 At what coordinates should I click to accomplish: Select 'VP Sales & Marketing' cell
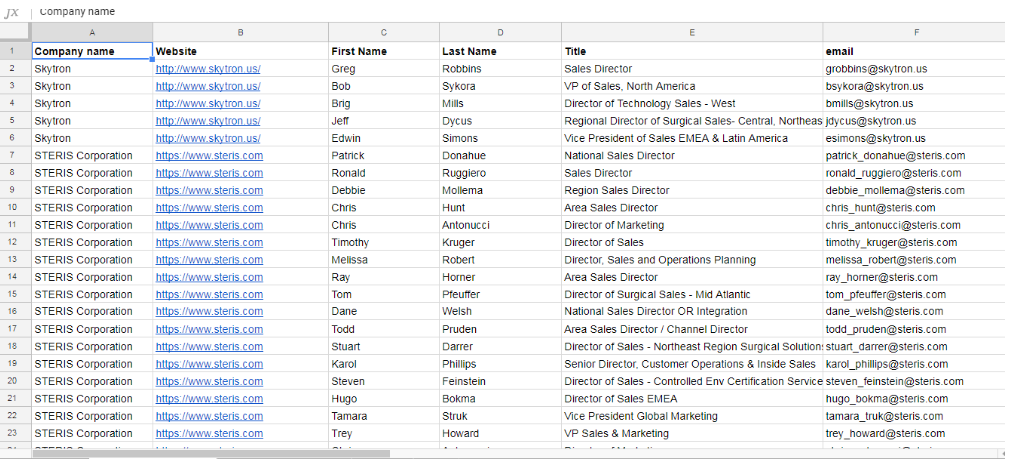[x=692, y=433]
